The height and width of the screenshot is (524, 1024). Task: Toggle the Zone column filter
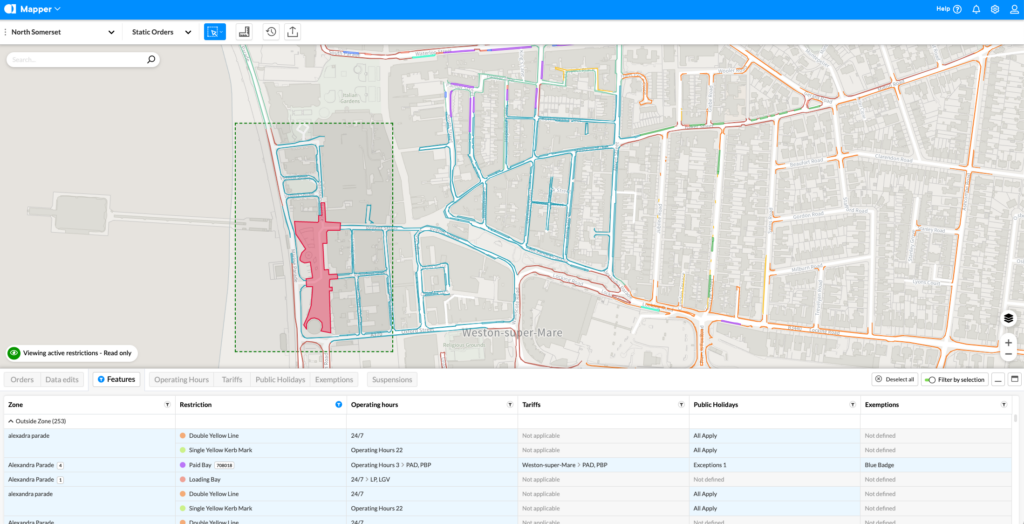[167, 405]
